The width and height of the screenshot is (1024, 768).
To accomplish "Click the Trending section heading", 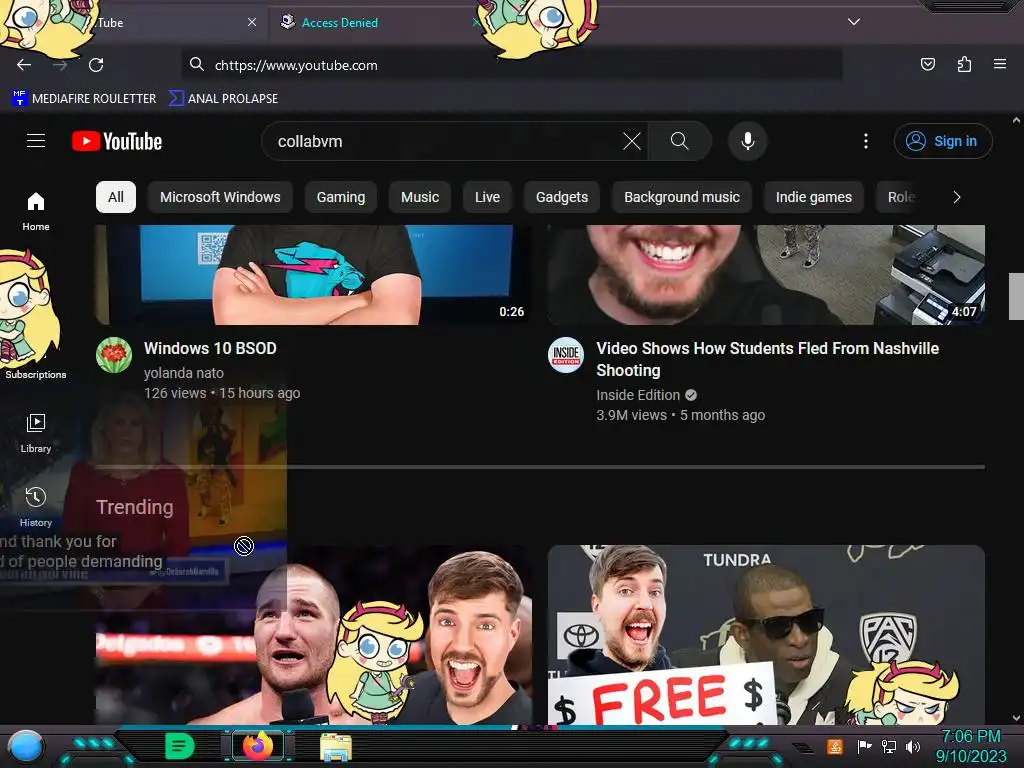I will coord(135,507).
